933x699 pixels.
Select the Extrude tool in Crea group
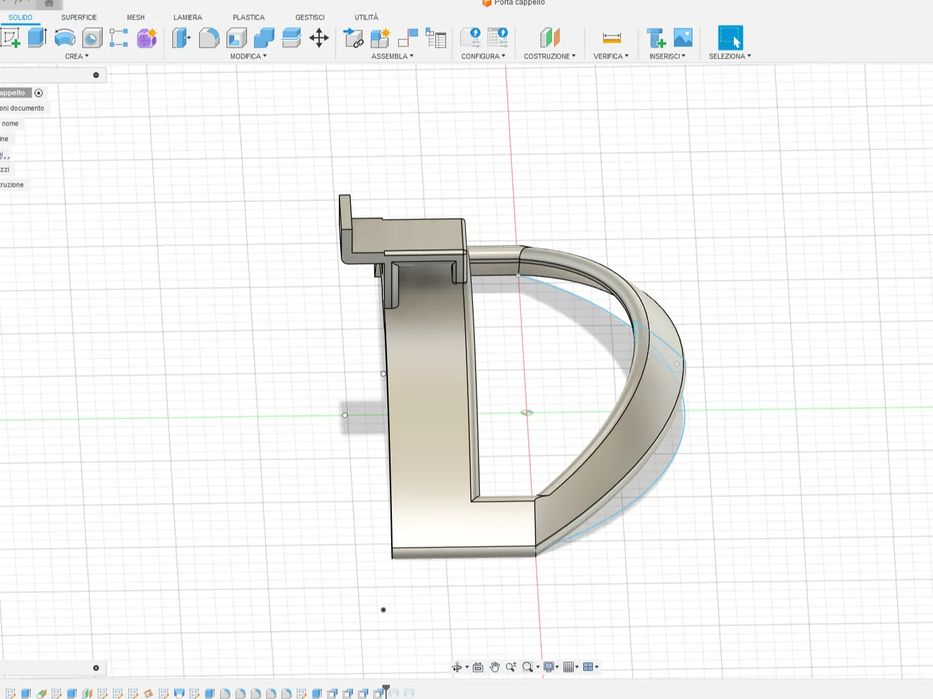point(37,38)
